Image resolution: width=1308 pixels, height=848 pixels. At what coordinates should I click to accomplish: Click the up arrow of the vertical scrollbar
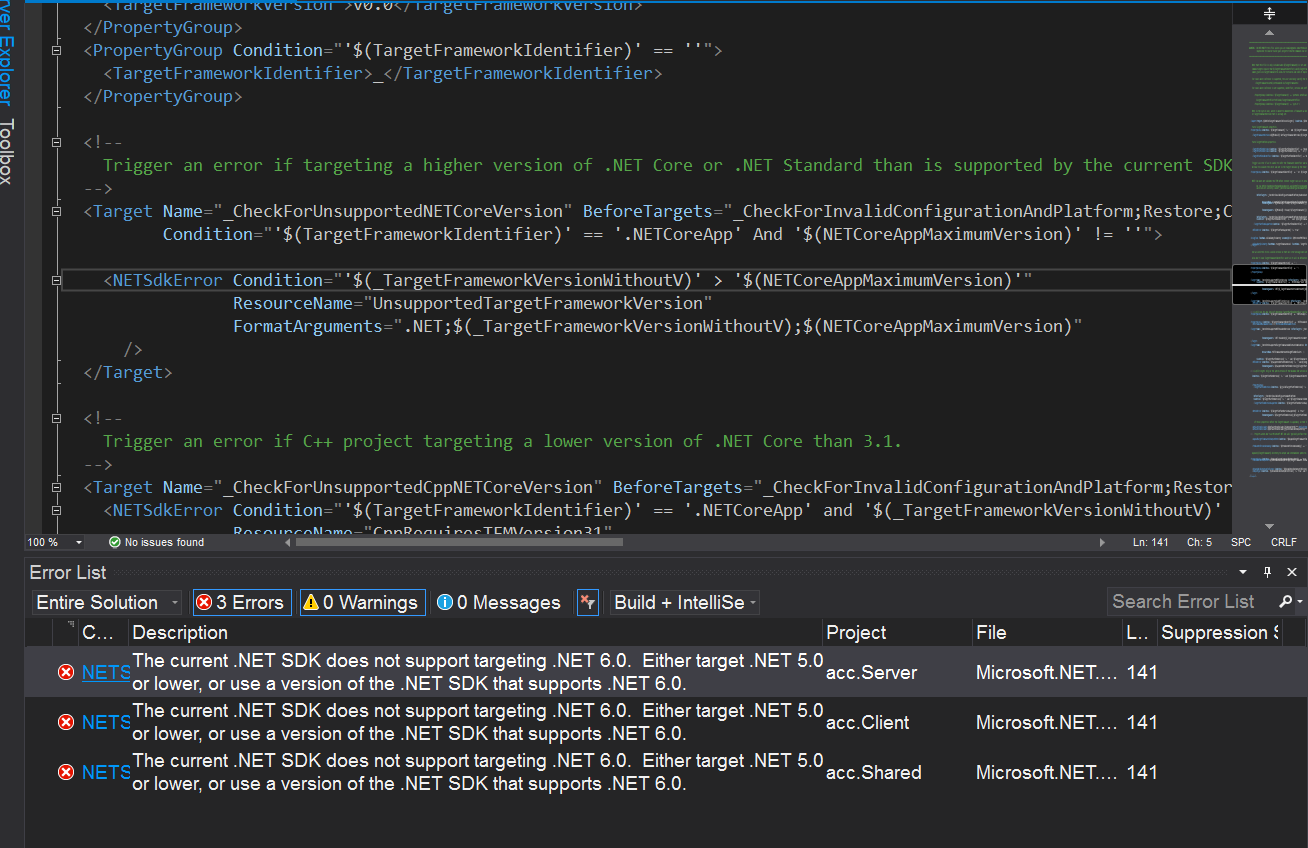tap(1269, 33)
